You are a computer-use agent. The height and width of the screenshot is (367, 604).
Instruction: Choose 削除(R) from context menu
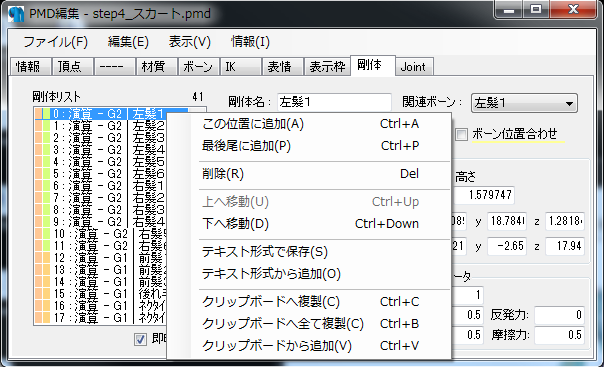tap(309, 174)
